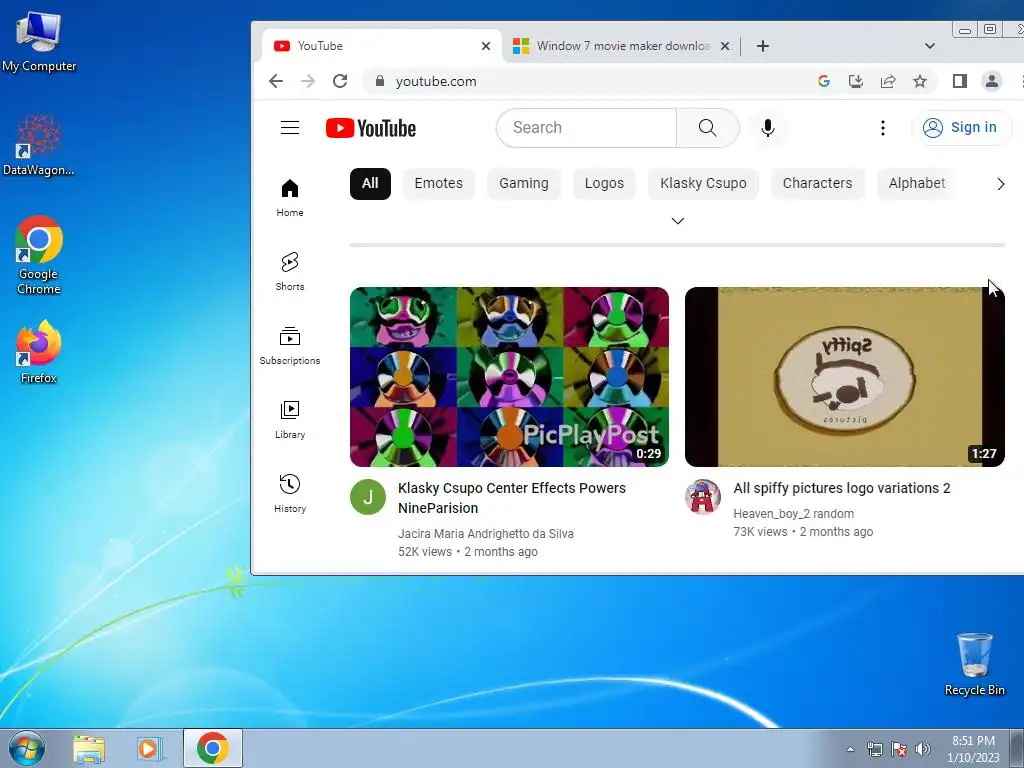Click the install app icon in address bar
The height and width of the screenshot is (768, 1024).
[x=856, y=81]
